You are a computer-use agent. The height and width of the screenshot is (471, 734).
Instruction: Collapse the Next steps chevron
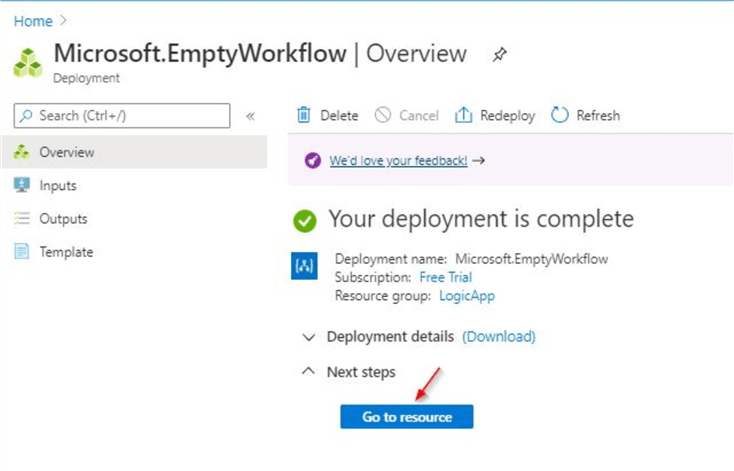click(x=308, y=371)
